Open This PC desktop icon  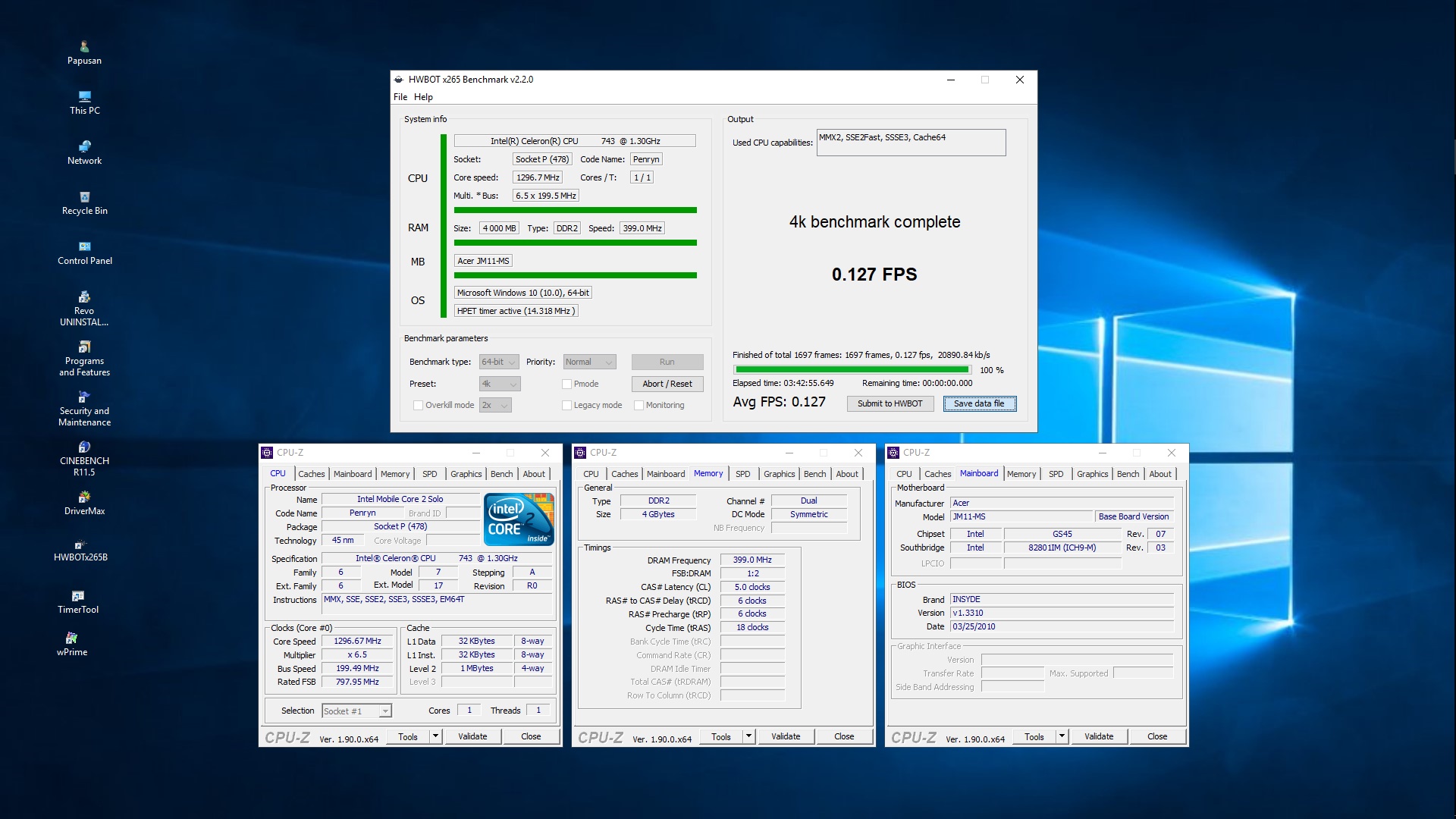(x=84, y=102)
